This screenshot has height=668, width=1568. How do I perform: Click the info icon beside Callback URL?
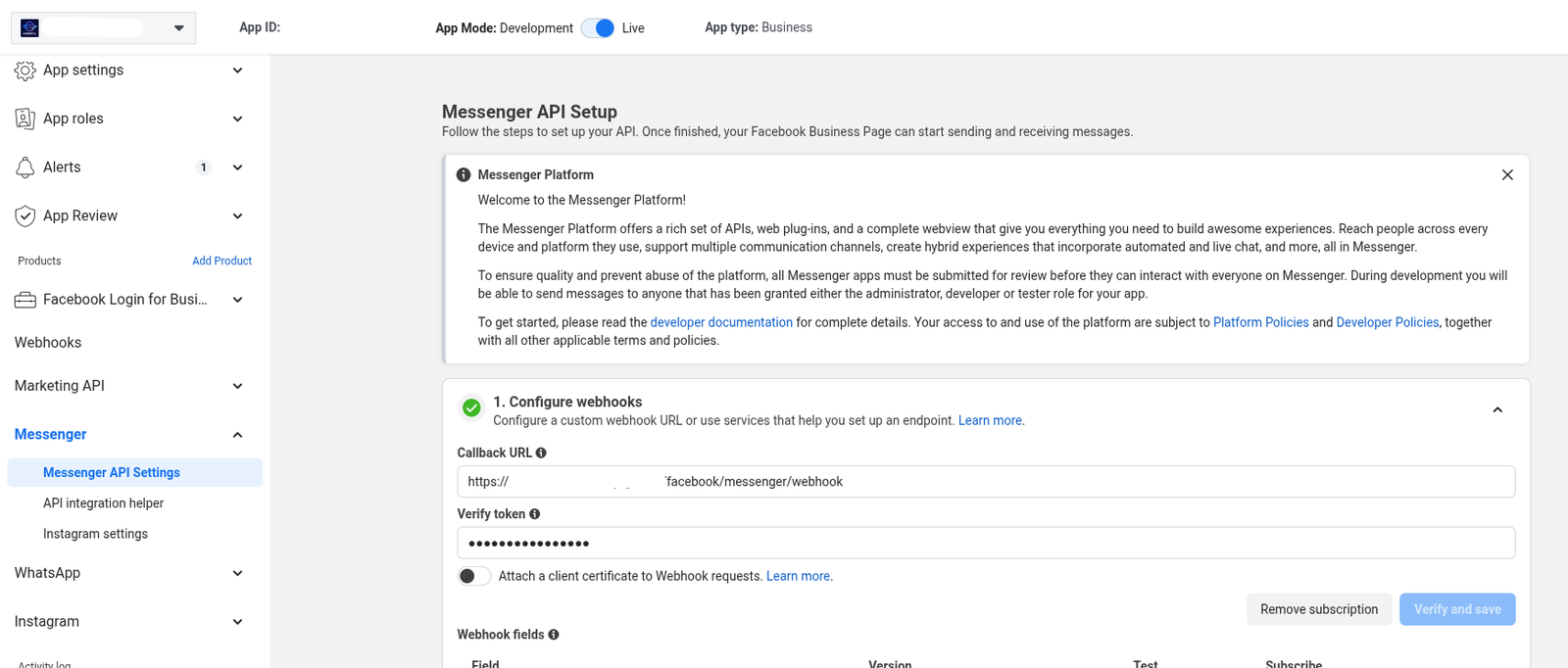pos(541,453)
